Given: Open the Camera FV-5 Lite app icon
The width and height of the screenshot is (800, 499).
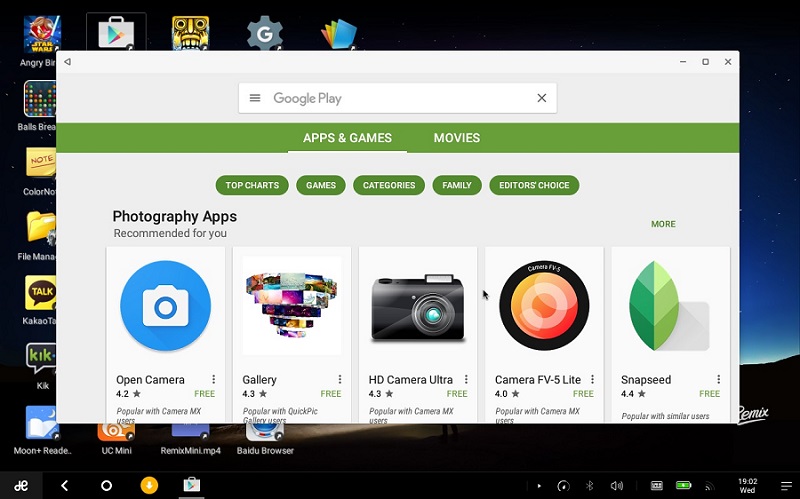Looking at the screenshot, I should pos(544,306).
